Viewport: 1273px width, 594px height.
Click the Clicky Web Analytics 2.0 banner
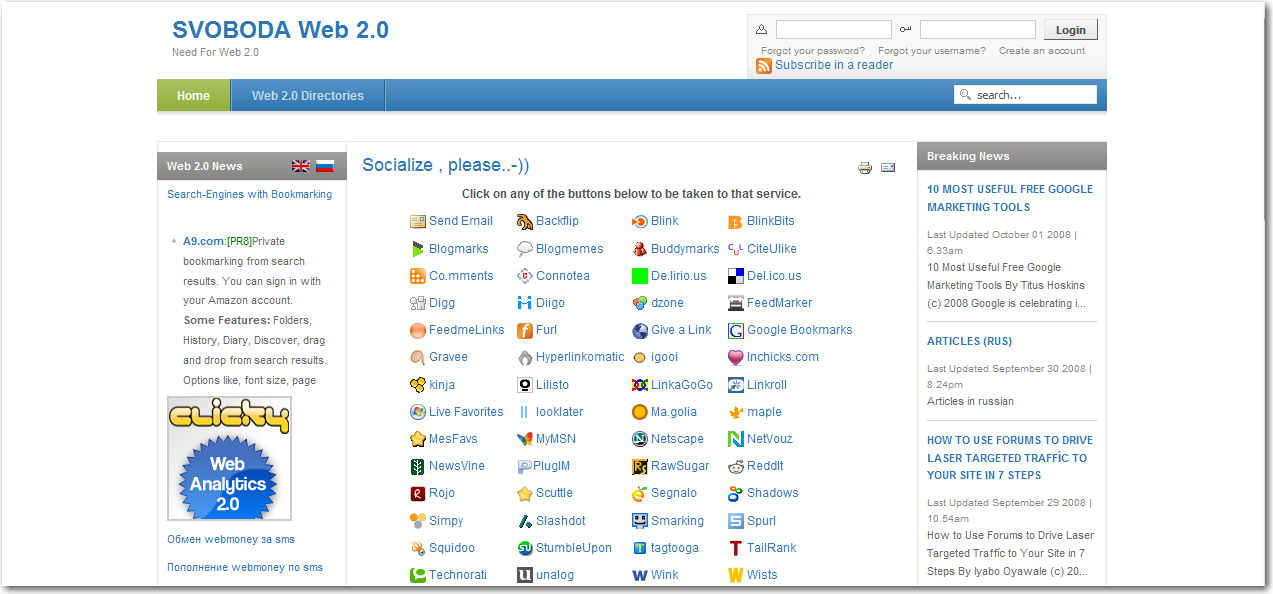point(229,458)
